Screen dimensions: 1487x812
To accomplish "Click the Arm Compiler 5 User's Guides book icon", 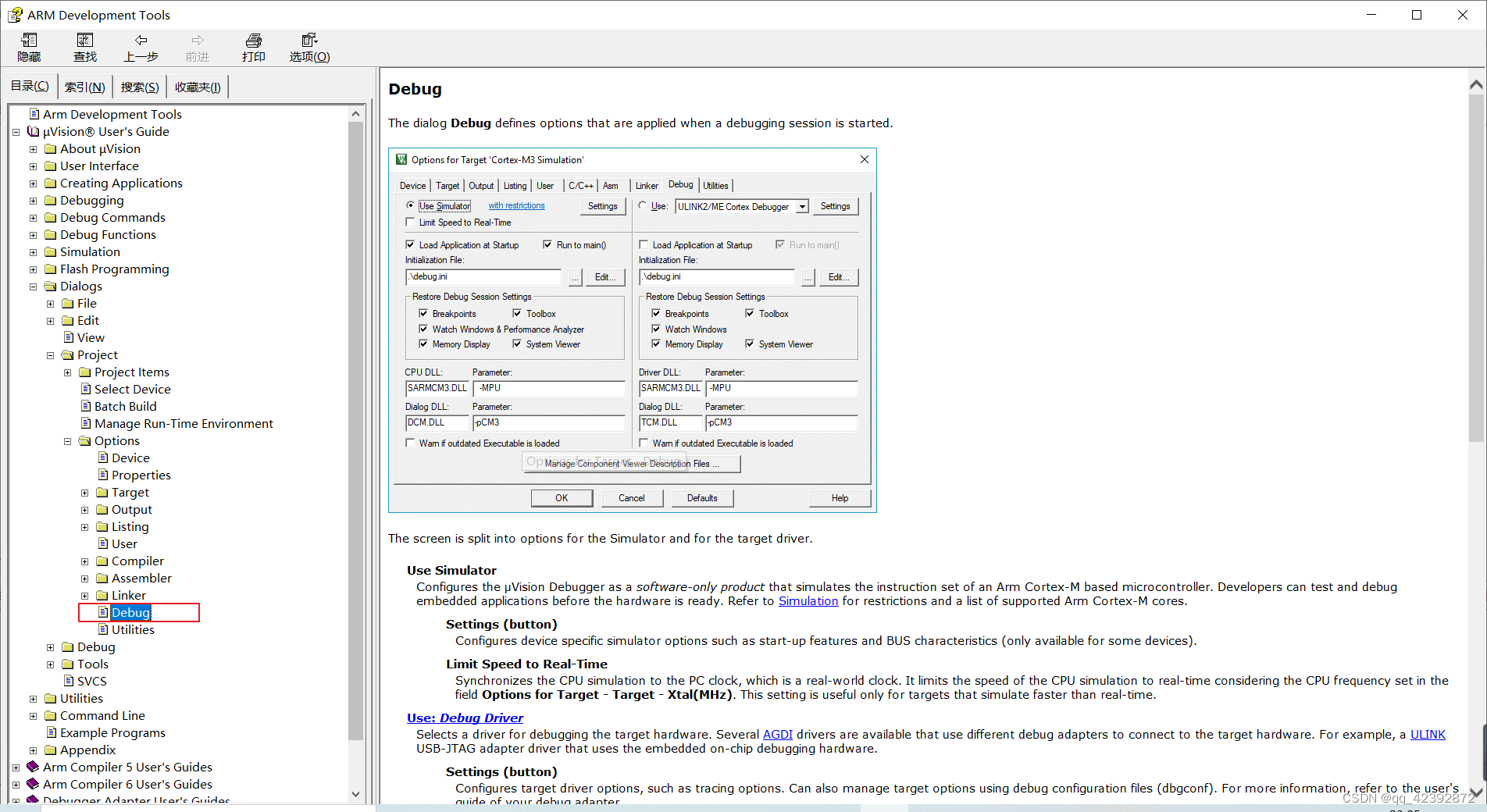I will [33, 767].
